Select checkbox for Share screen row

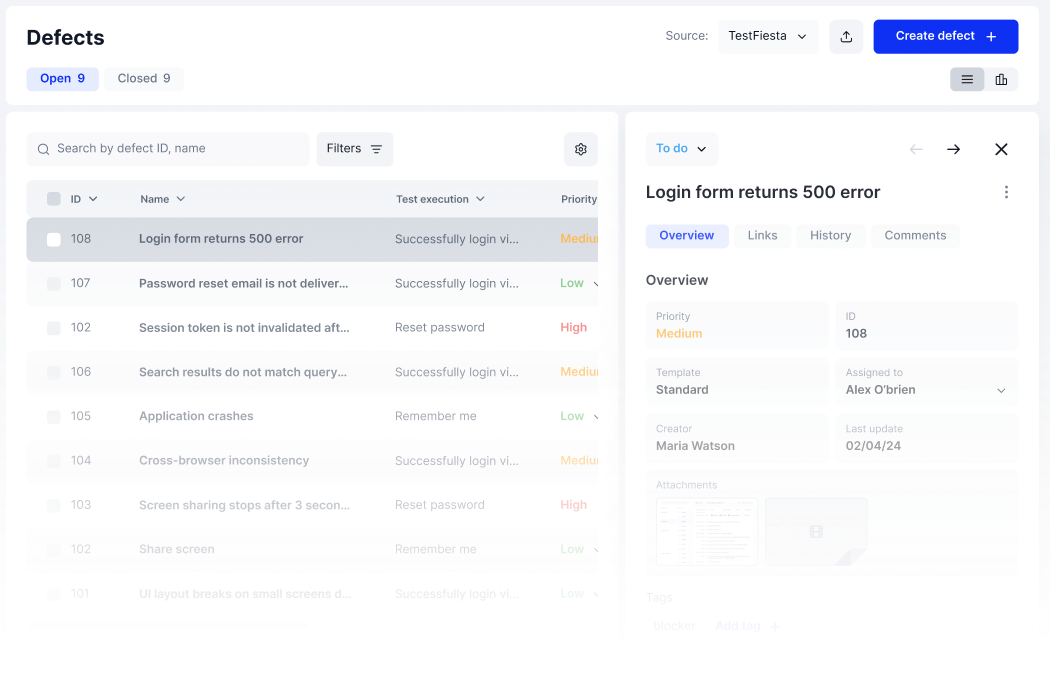pyautogui.click(x=54, y=550)
